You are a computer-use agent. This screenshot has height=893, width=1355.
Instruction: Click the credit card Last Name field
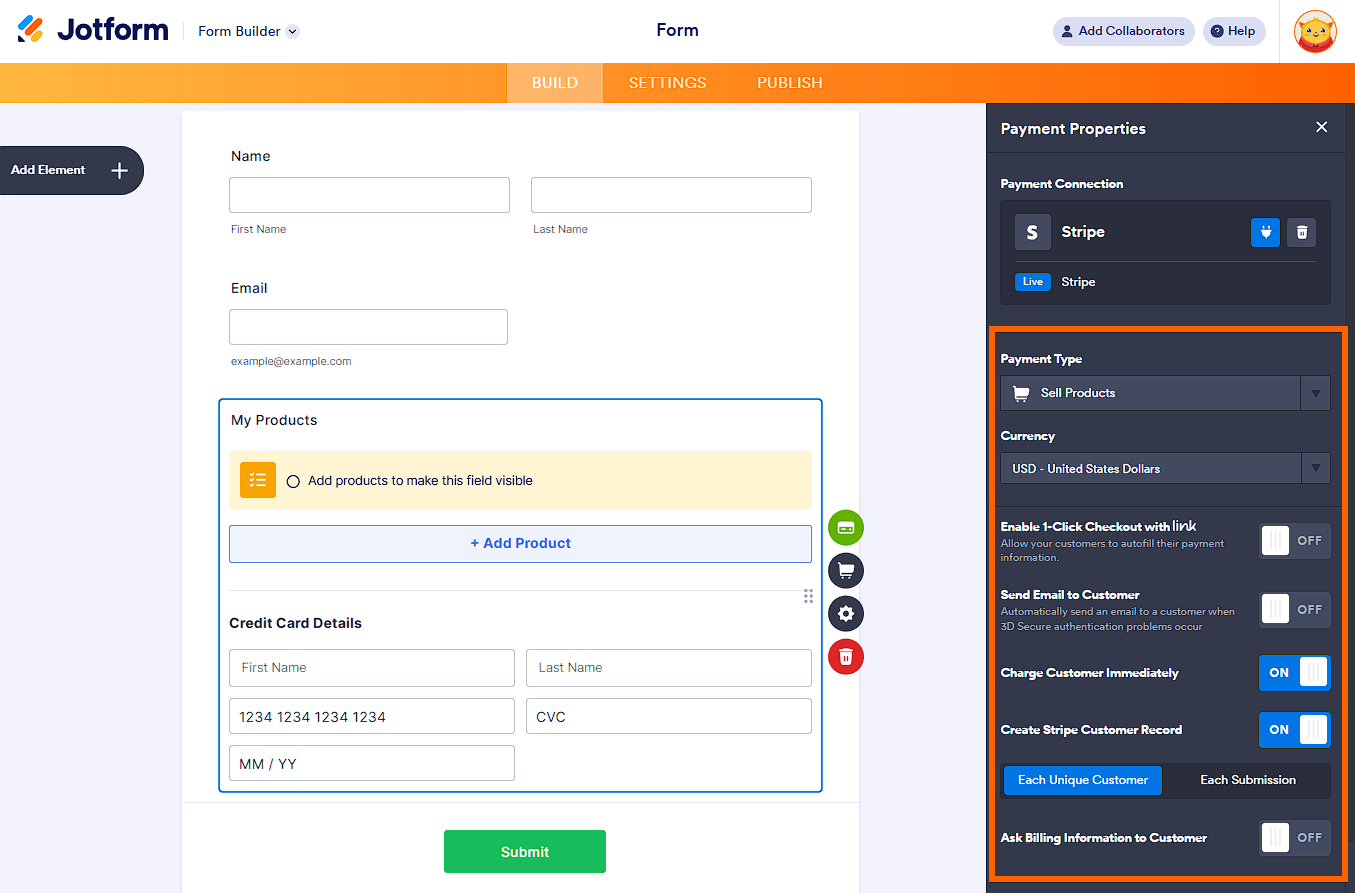(x=669, y=668)
